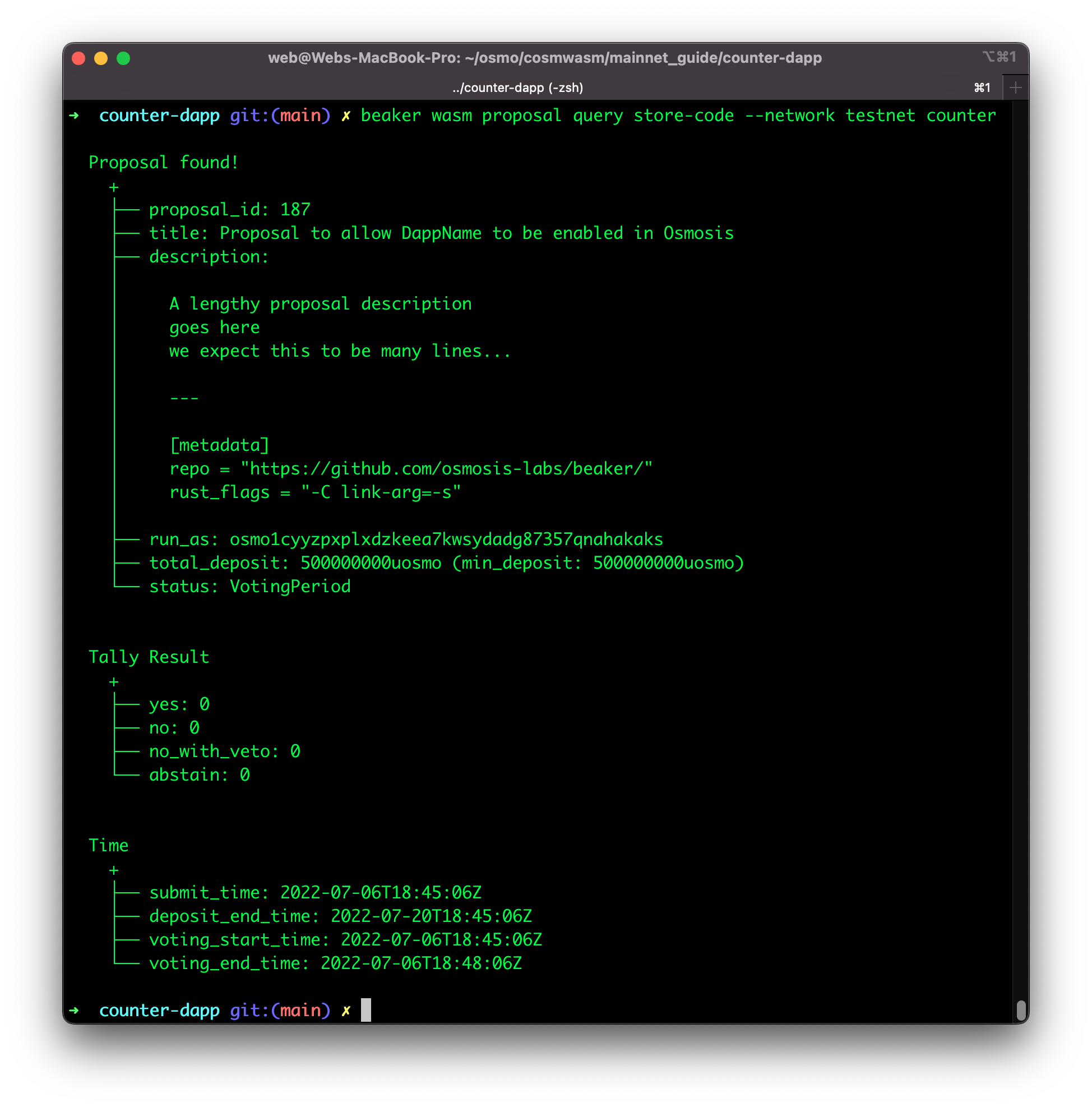1092x1107 pixels.
Task: Select the ../counter-dapp (-zsh) tab
Action: (517, 87)
